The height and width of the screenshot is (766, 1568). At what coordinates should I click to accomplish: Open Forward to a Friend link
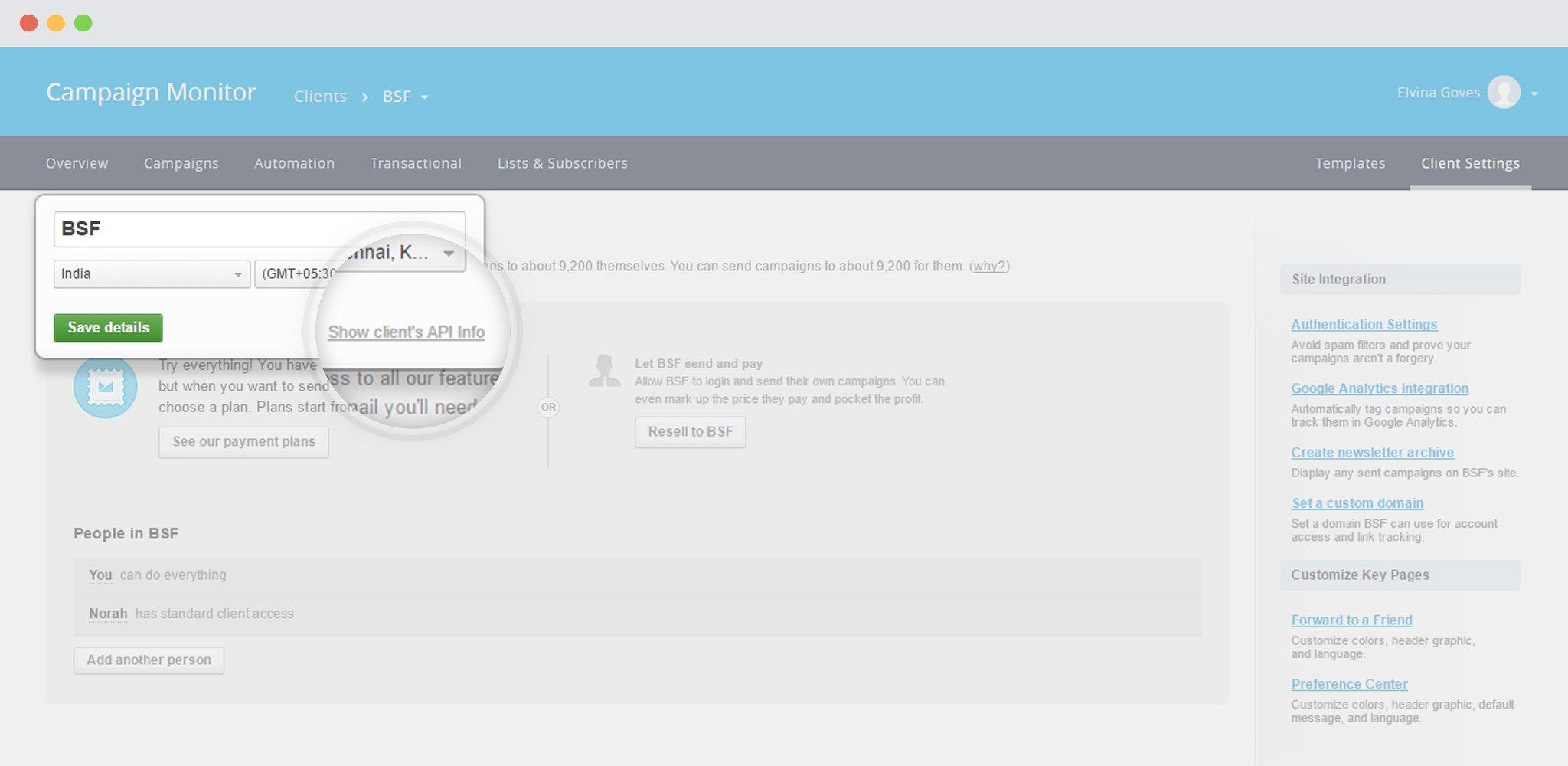pyautogui.click(x=1351, y=620)
